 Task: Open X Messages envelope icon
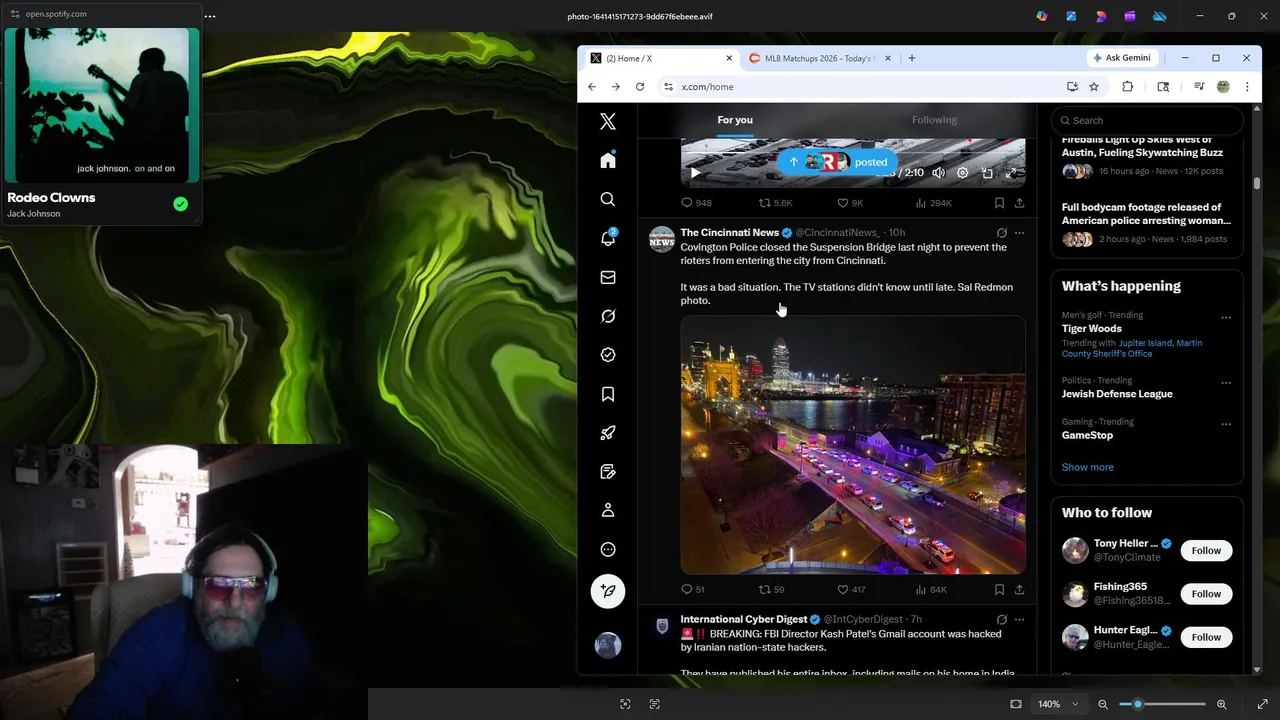pyautogui.click(x=608, y=277)
